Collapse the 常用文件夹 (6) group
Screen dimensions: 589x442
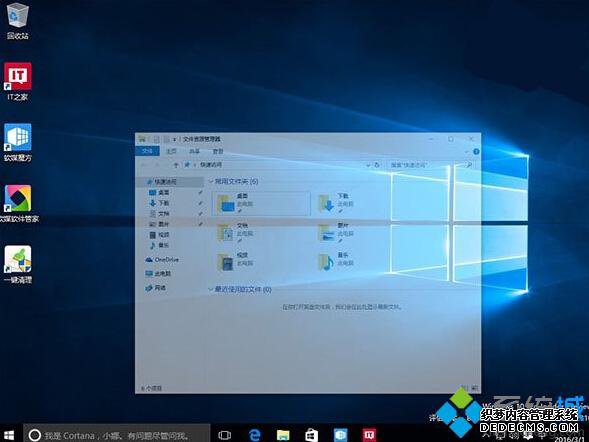click(x=211, y=182)
